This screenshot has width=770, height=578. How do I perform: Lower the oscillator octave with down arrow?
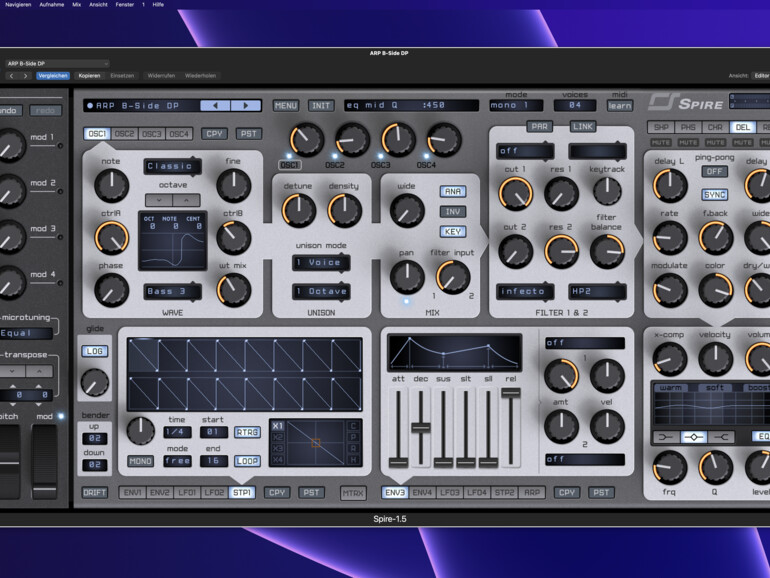click(x=159, y=201)
